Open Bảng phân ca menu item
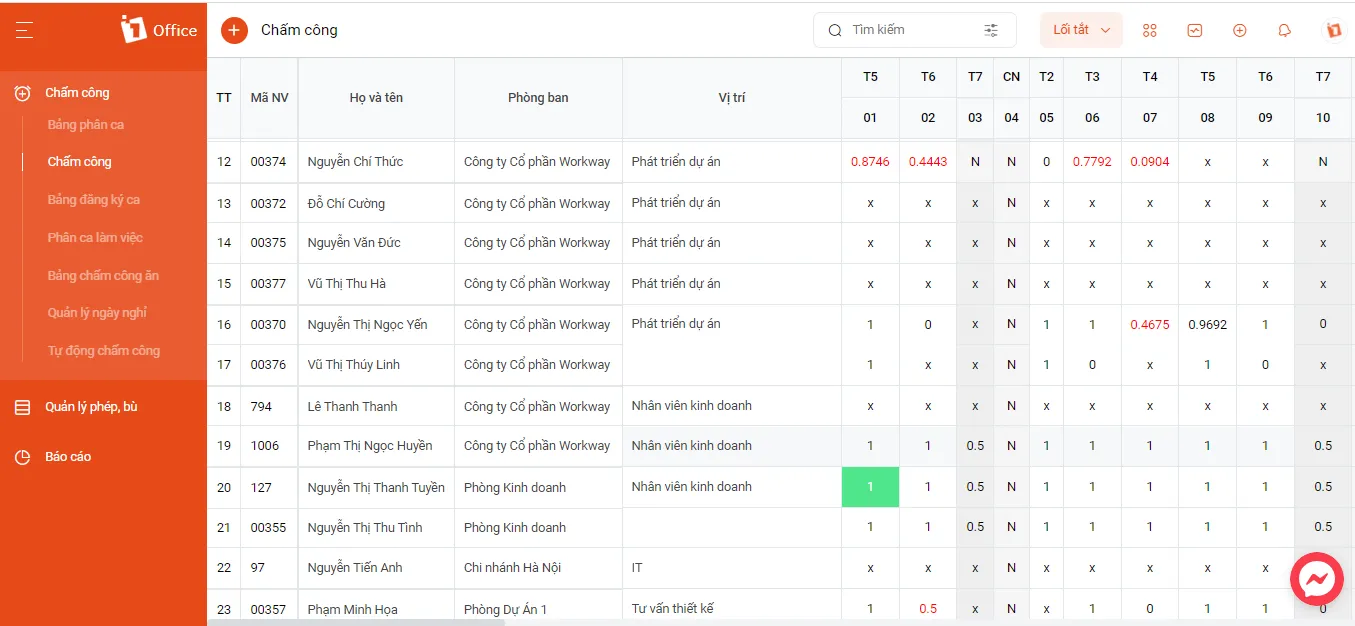Viewport: 1355px width, 626px height. pyautogui.click(x=86, y=125)
